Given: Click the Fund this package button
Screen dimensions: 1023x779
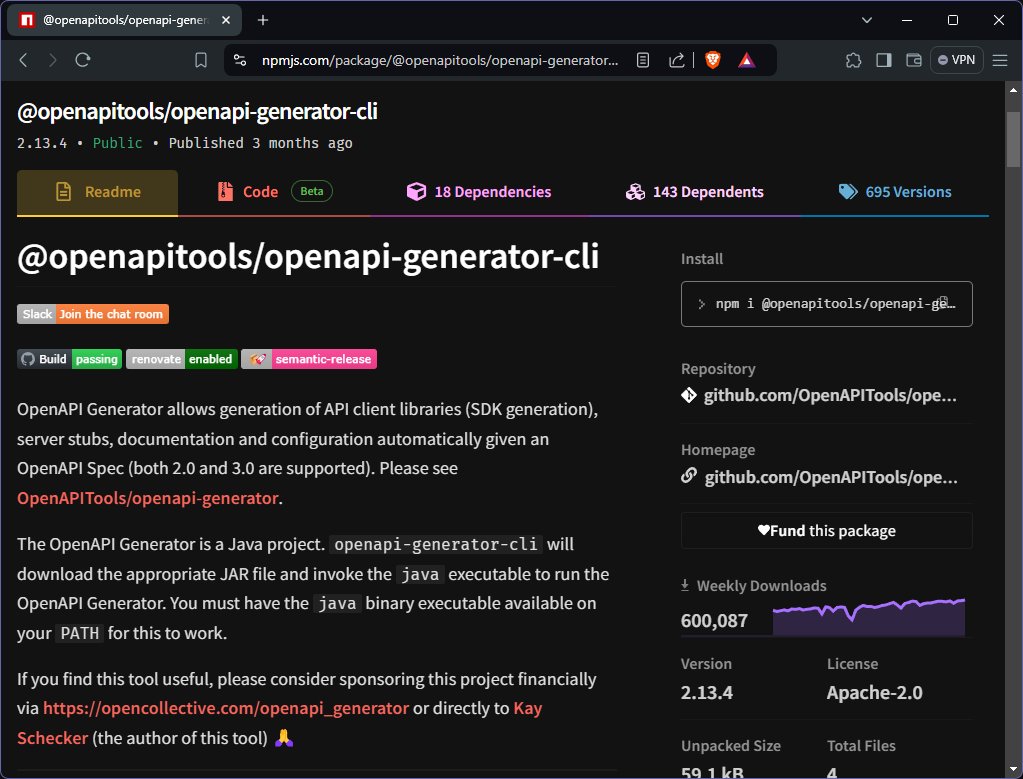Looking at the screenshot, I should point(827,530).
